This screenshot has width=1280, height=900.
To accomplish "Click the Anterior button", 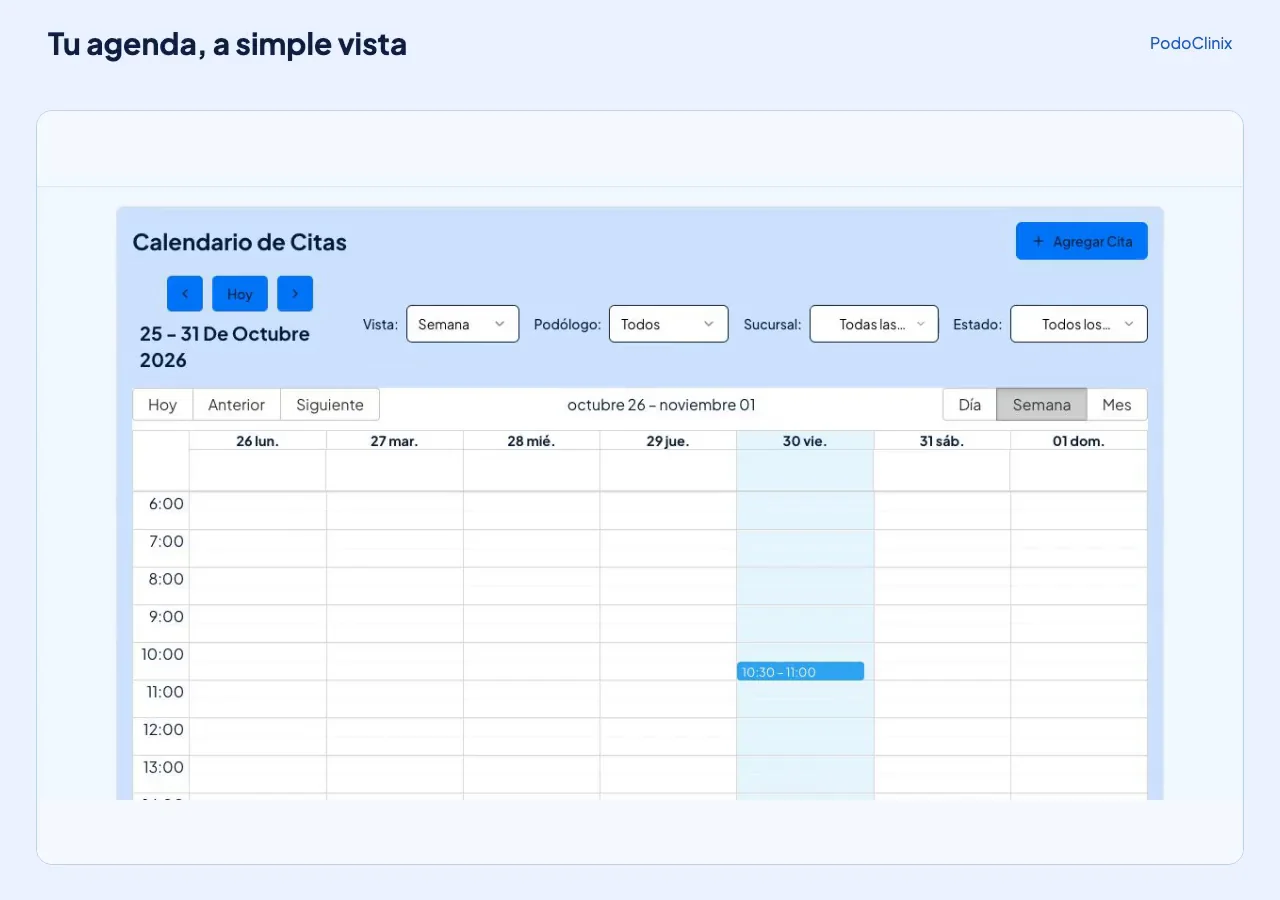I will [237, 405].
